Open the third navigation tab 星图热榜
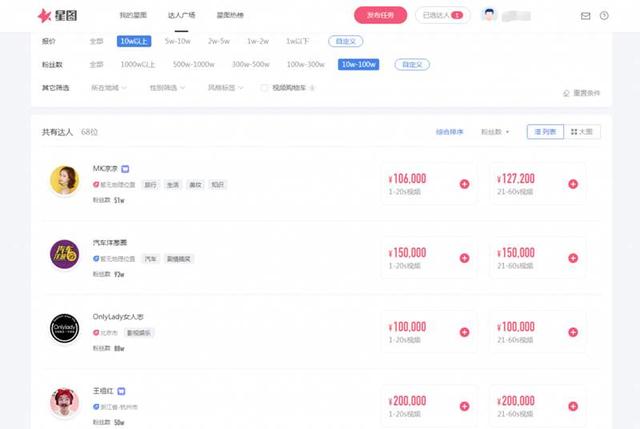Viewport: 640px width, 429px height. tap(230, 15)
